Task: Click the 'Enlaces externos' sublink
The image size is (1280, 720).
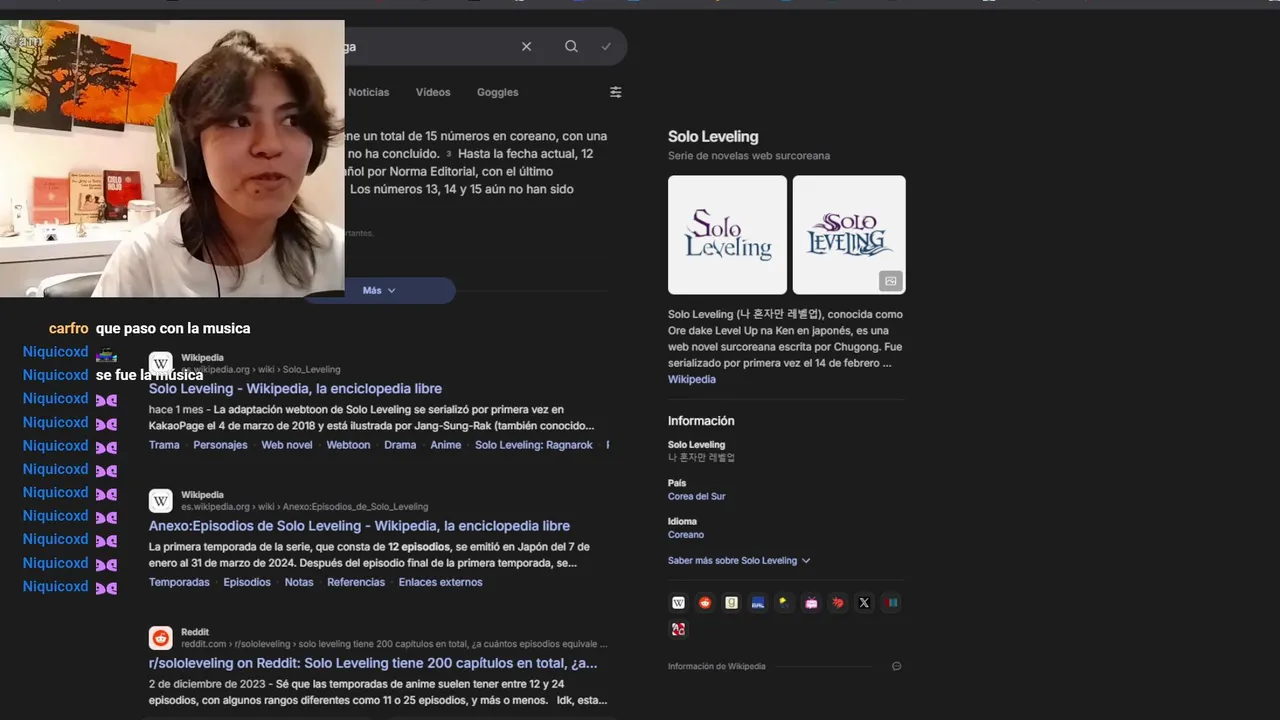Action: coord(440,582)
